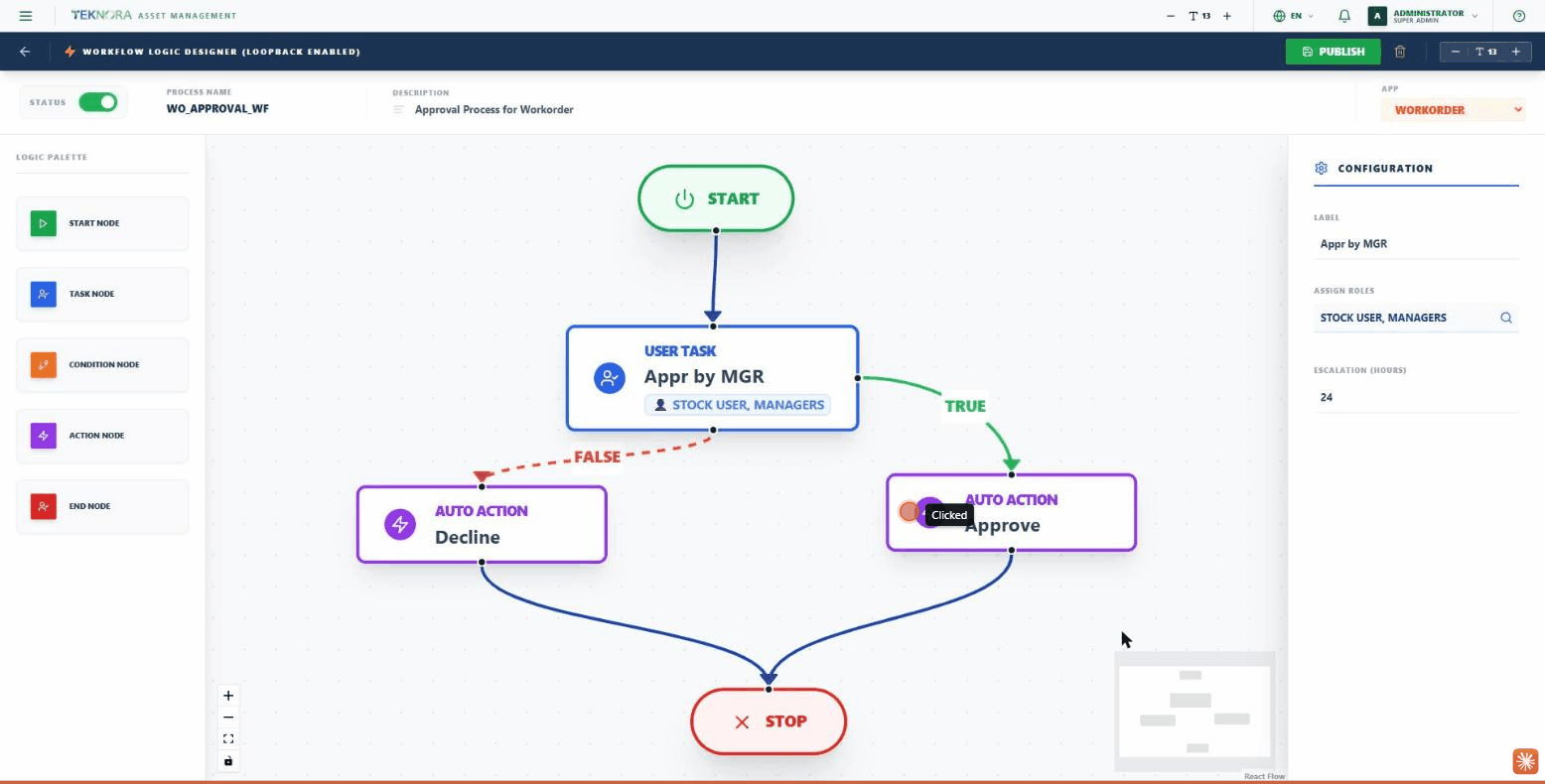1545x784 pixels.
Task: Click the React Flow attribution link
Action: [x=1264, y=776]
